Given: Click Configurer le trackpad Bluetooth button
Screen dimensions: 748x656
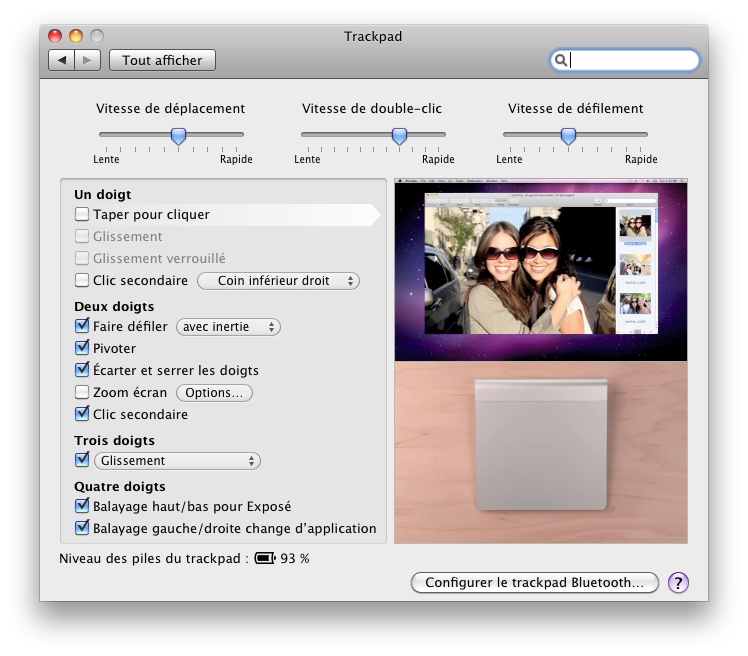Looking at the screenshot, I should pyautogui.click(x=534, y=582).
